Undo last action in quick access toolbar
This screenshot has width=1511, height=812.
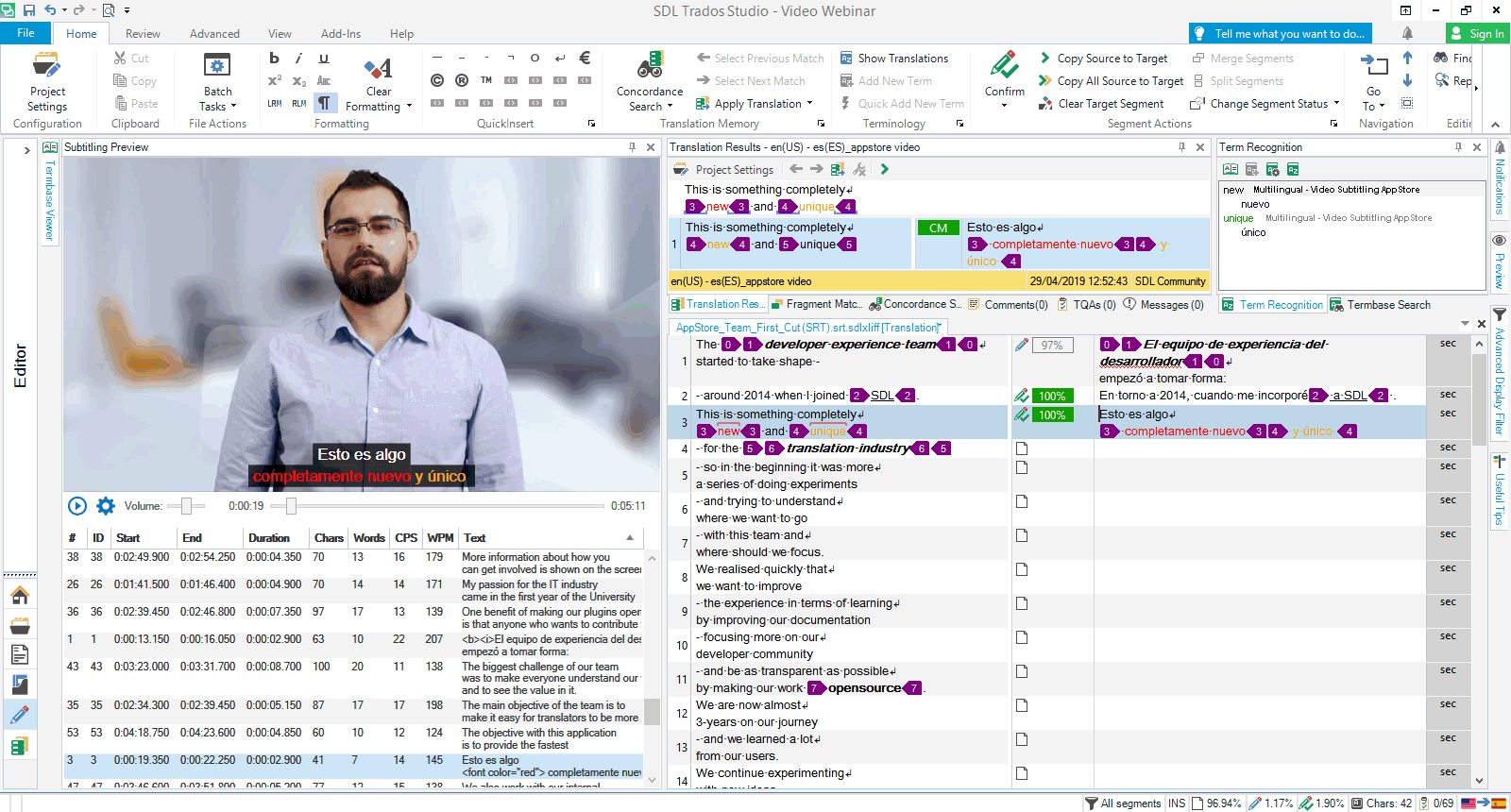click(x=49, y=10)
